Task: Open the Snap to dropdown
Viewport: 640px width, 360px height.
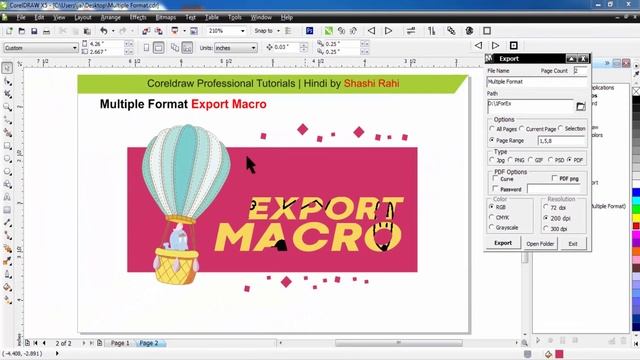Action: [278, 31]
